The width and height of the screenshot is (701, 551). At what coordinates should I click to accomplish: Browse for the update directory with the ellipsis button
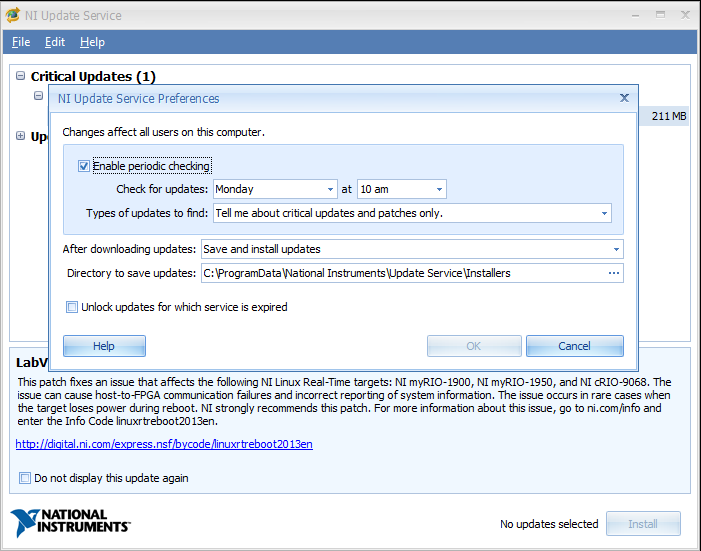614,273
